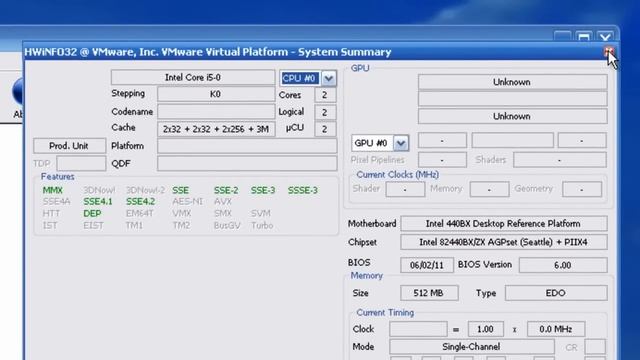The height and width of the screenshot is (360, 640).
Task: Click the 0.0 MHz memory frequency field
Action: (x=556, y=329)
